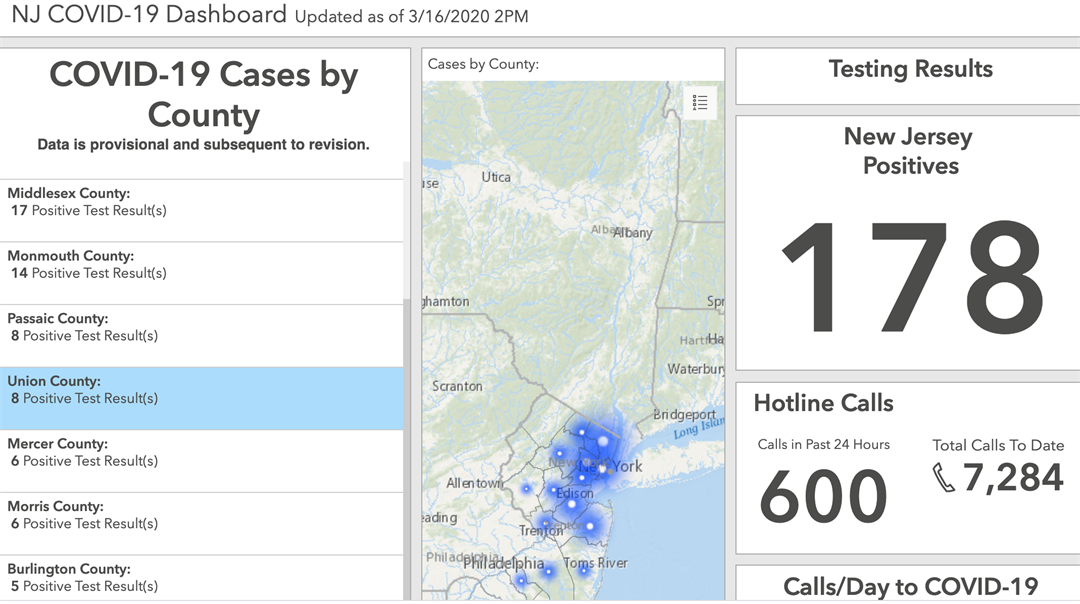Image resolution: width=1080 pixels, height=604 pixels.
Task: Click the 600 calls in past 24 hours
Action: point(823,496)
